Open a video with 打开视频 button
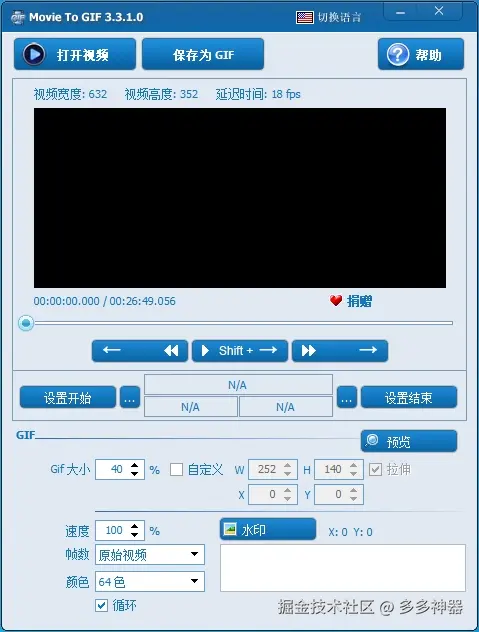The width and height of the screenshot is (479, 632). click(75, 54)
